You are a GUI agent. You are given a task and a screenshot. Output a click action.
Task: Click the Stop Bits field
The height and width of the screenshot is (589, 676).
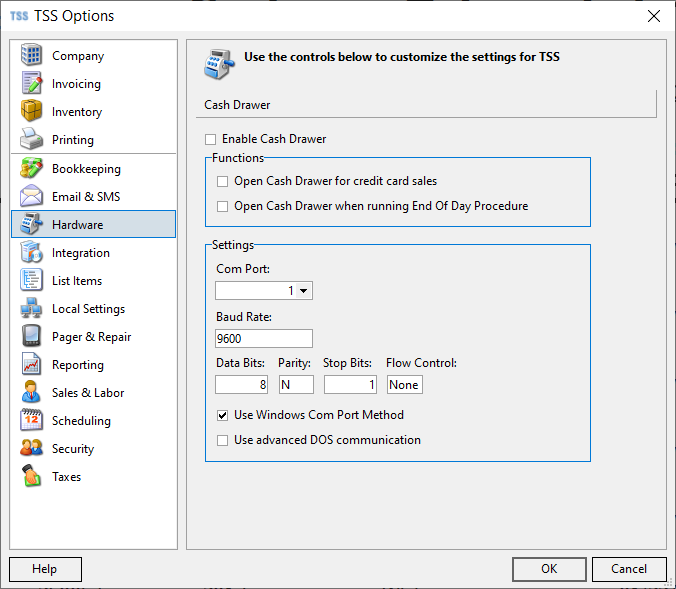click(351, 385)
